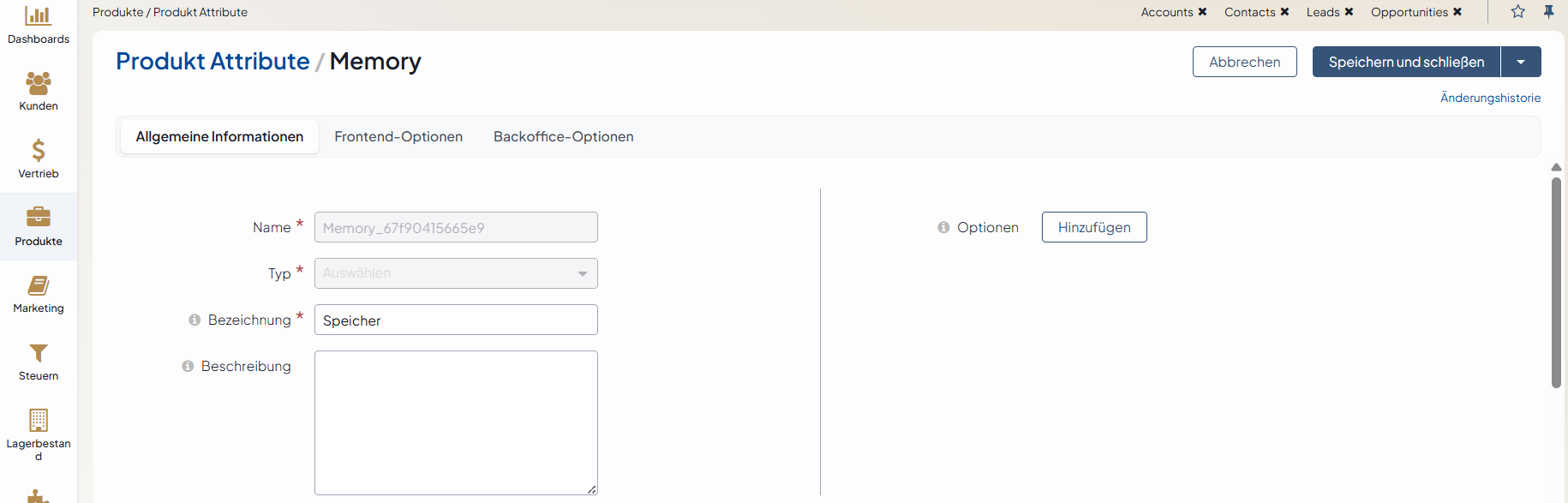Click the page vertical scrollbar

tap(1556, 283)
